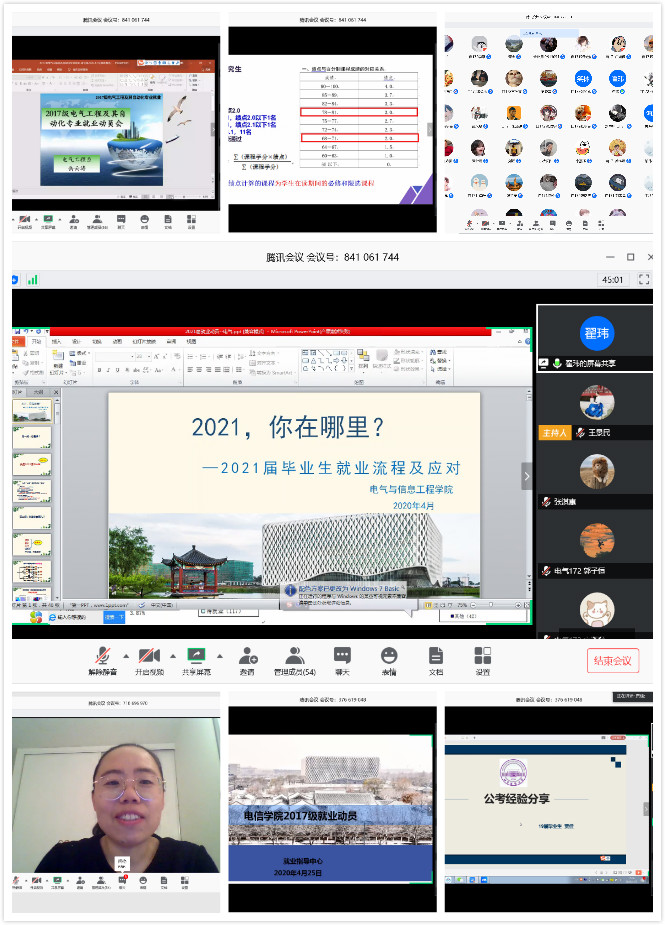Click the red 结束会议 button

(612, 661)
